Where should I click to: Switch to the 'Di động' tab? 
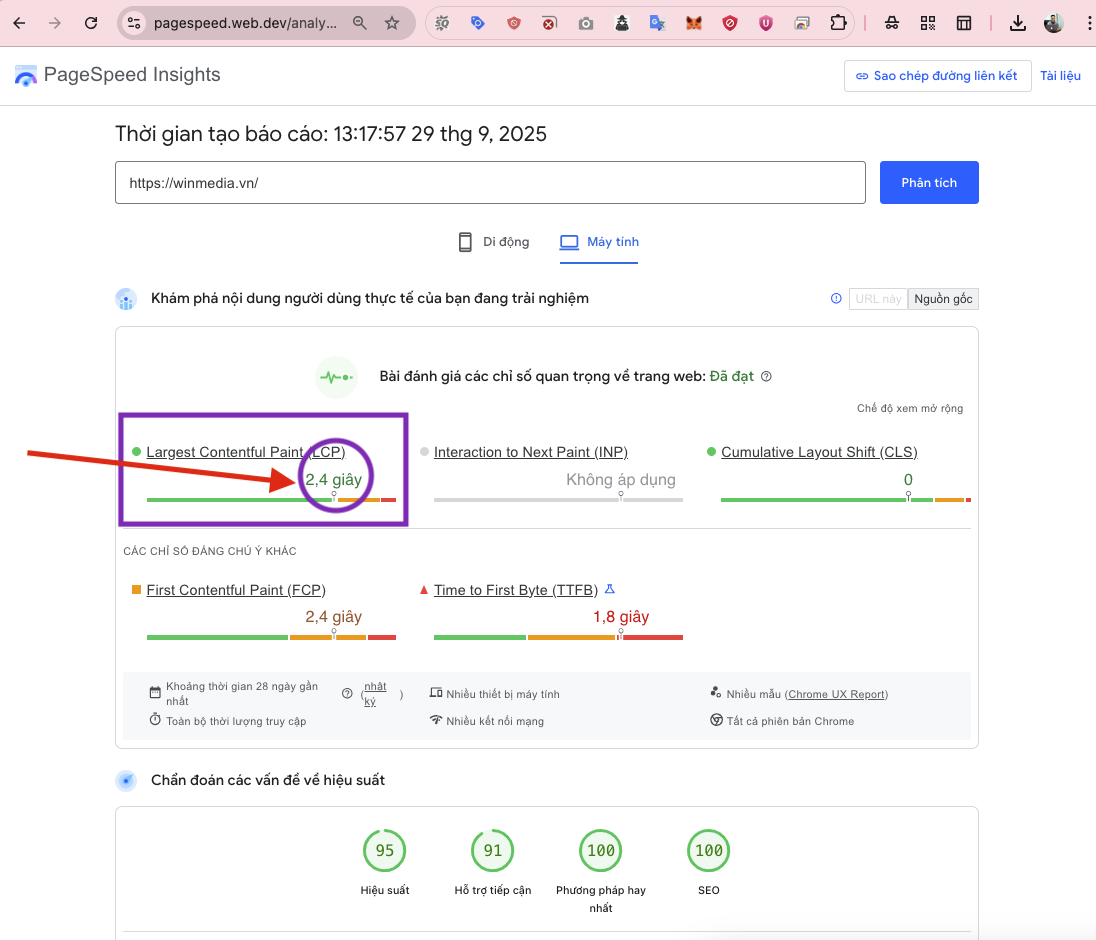tap(494, 242)
